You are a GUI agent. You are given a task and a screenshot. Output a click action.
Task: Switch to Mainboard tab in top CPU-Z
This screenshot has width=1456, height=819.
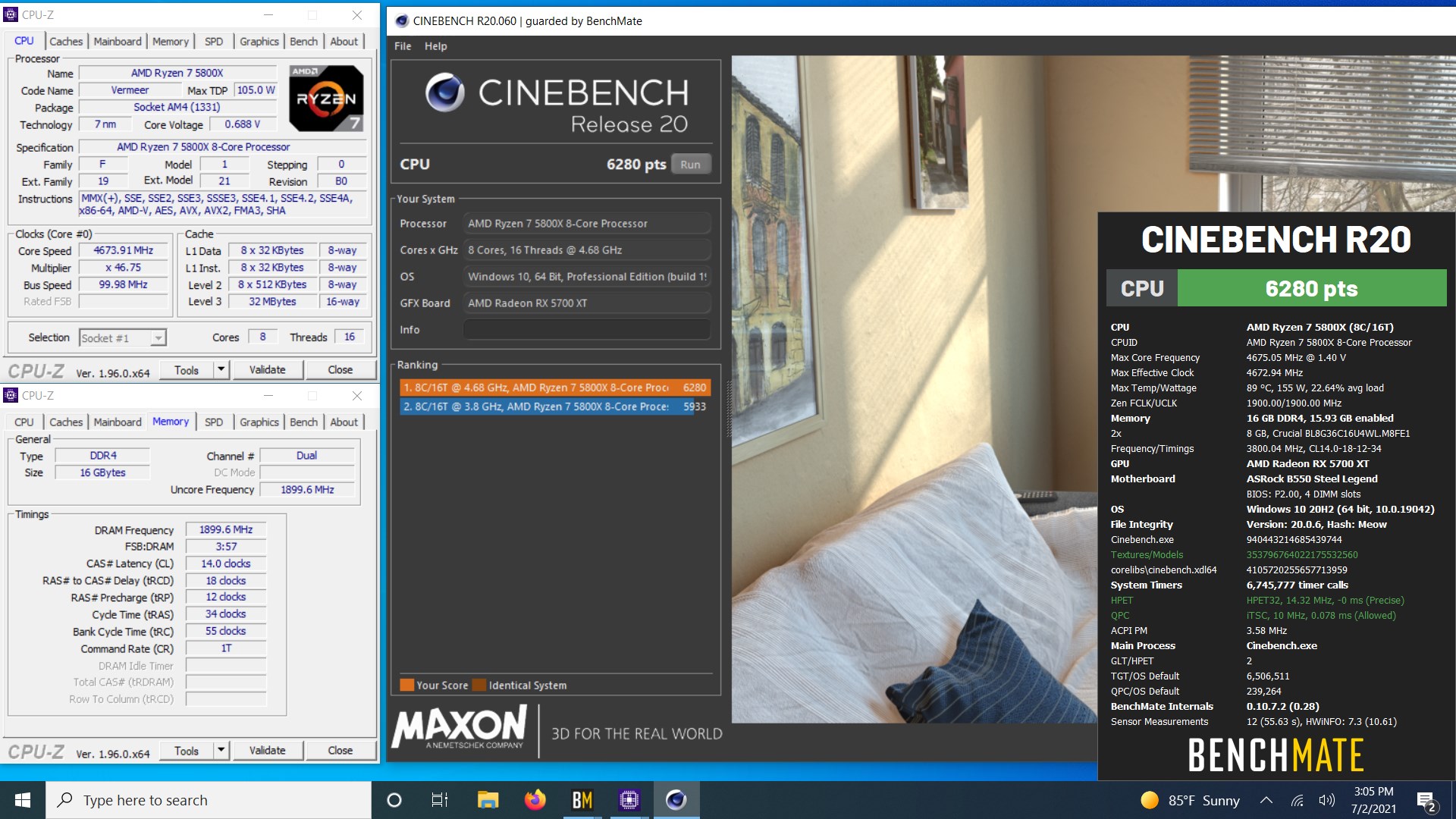tap(118, 41)
